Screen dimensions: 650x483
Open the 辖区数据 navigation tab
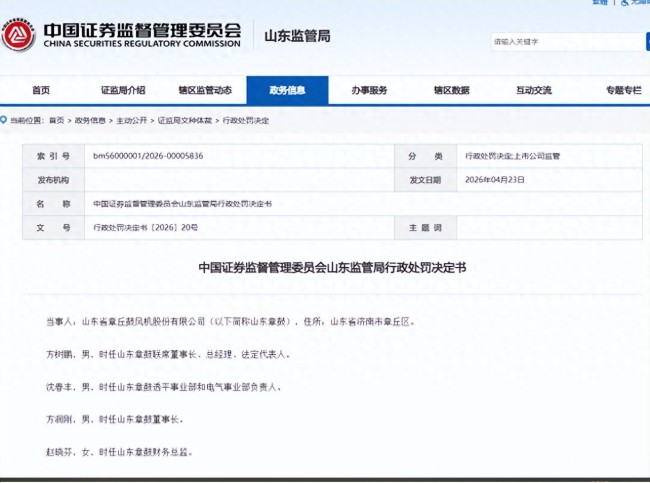coord(451,90)
